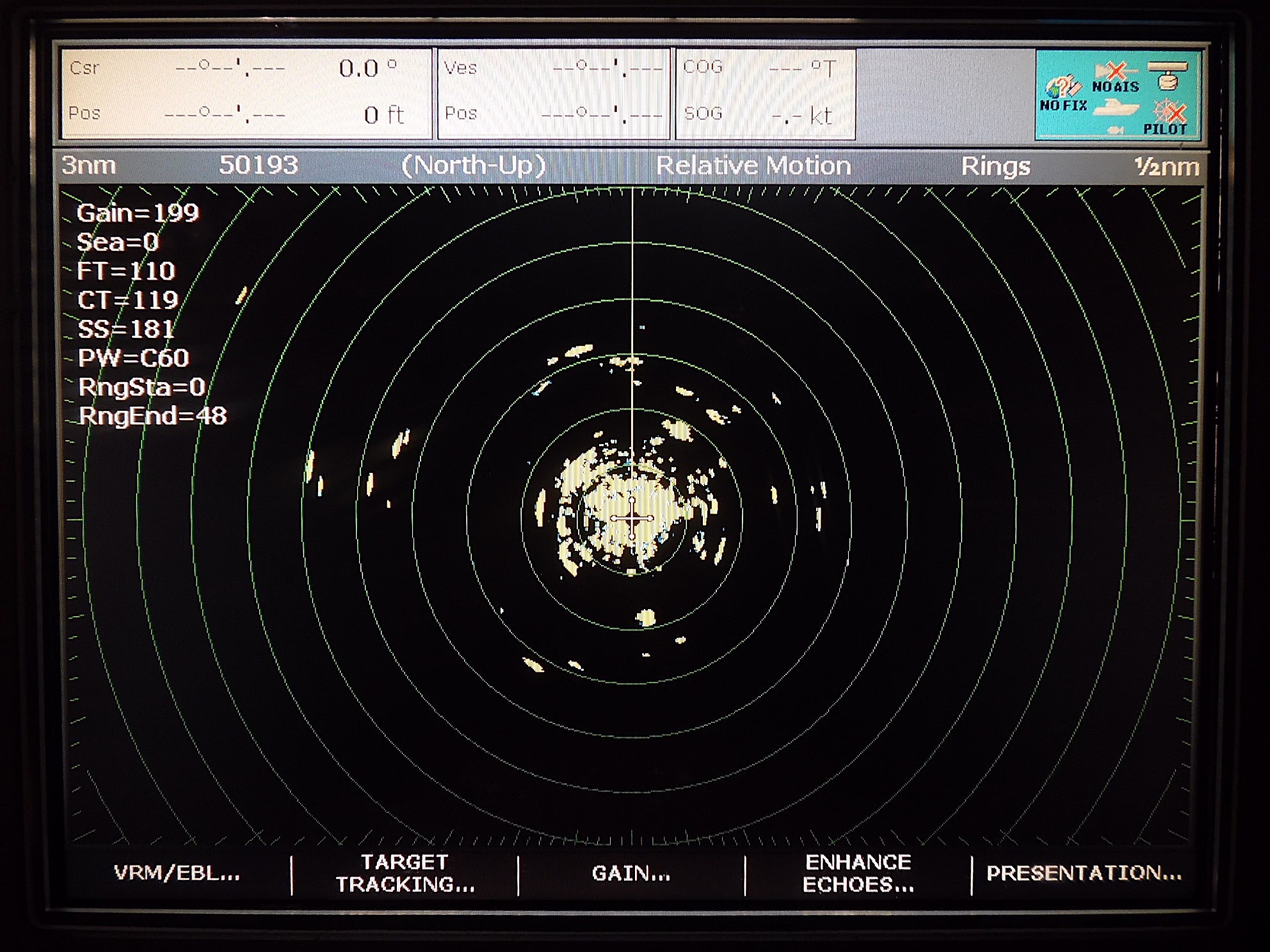The height and width of the screenshot is (952, 1270).
Task: Tap the Relative Motion mode label
Action: 753,166
